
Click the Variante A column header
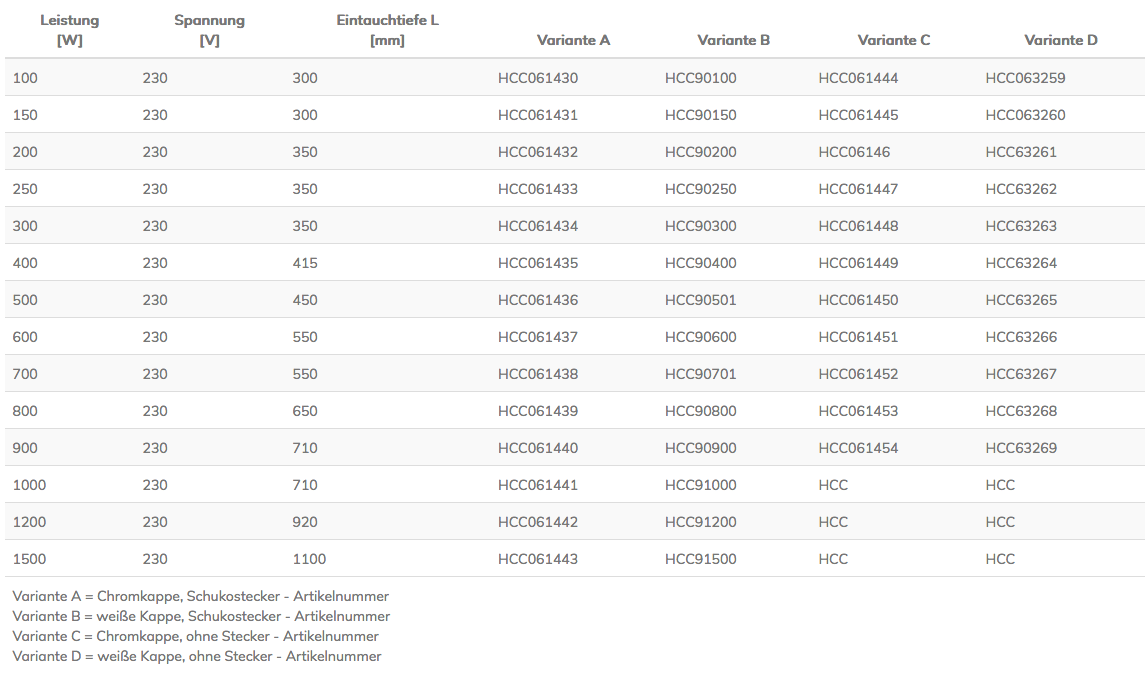click(x=573, y=40)
